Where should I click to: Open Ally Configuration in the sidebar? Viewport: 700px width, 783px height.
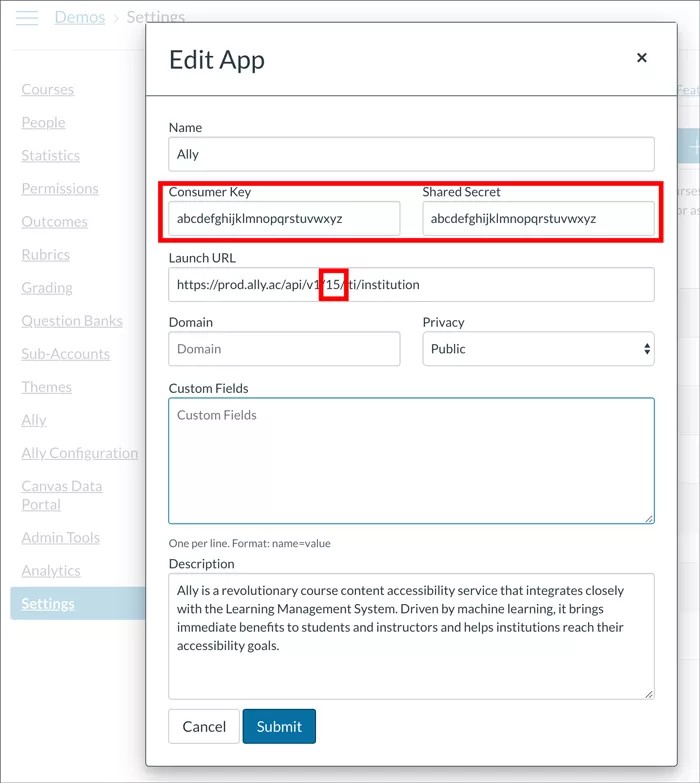[x=80, y=453]
